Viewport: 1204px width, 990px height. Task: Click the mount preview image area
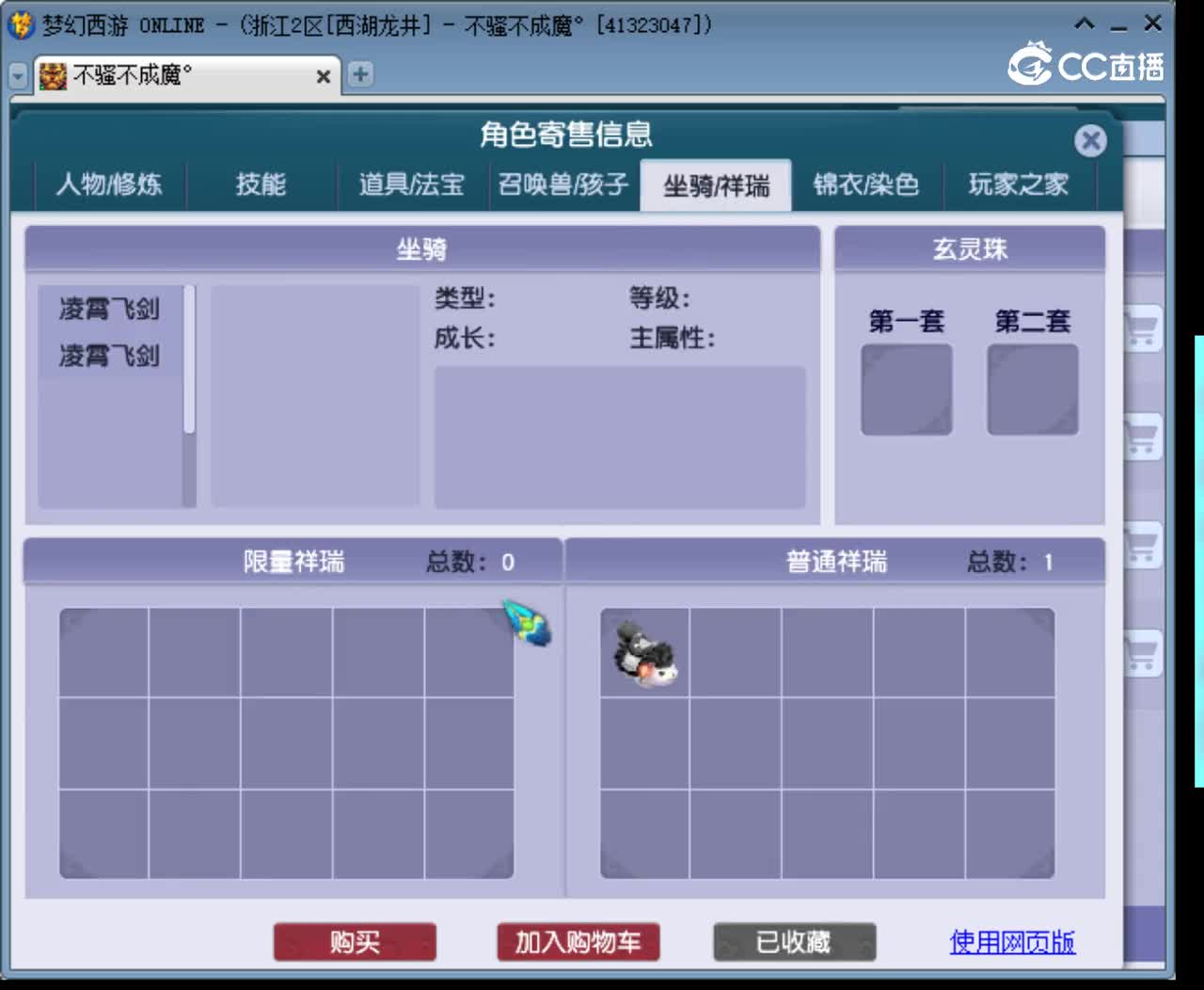click(x=315, y=395)
